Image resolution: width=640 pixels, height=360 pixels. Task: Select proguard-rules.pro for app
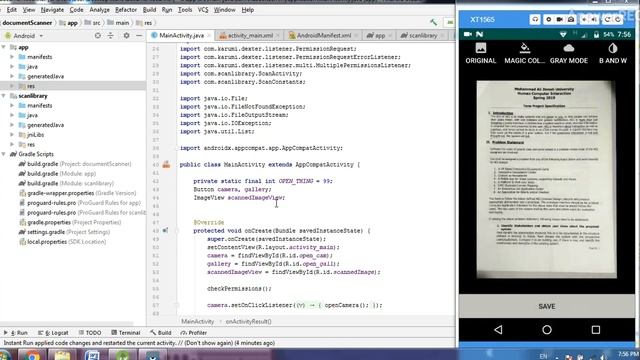click(x=80, y=203)
